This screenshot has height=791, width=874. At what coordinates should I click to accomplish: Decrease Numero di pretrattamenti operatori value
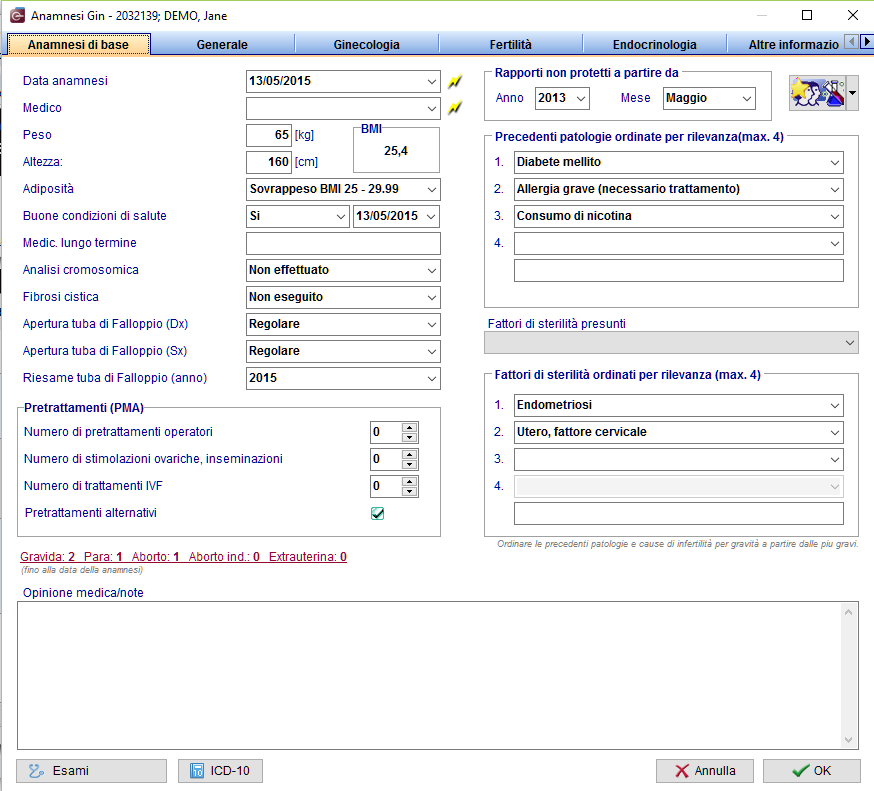[410, 438]
